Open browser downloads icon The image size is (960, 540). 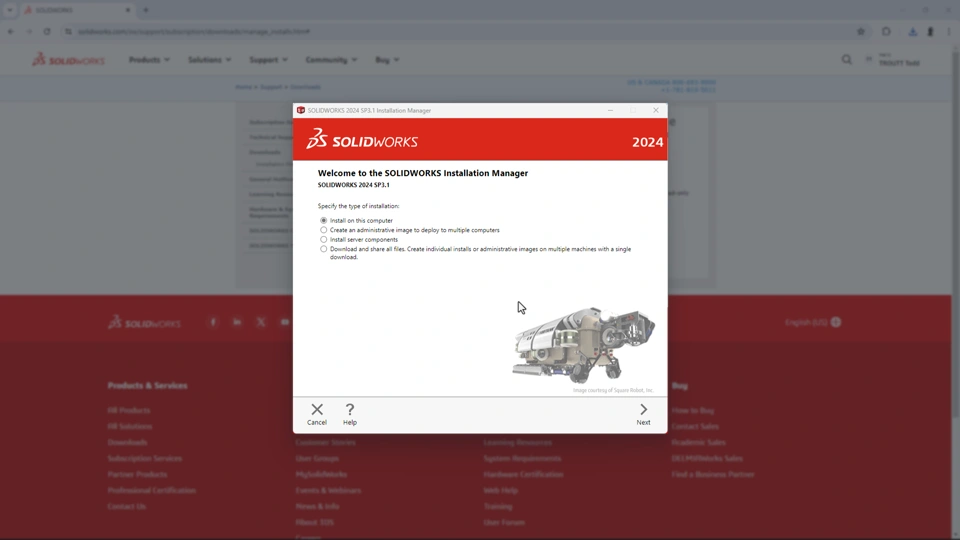click(912, 31)
